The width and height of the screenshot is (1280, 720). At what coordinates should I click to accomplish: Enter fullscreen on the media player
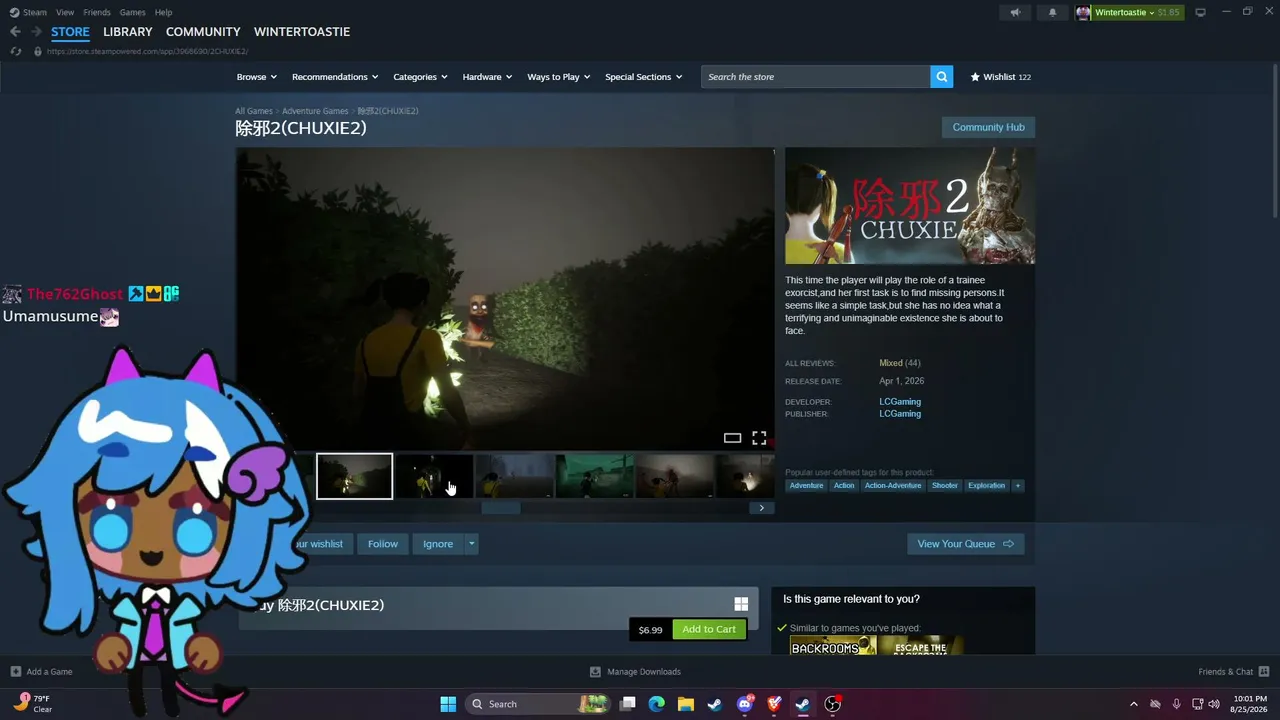coord(759,438)
